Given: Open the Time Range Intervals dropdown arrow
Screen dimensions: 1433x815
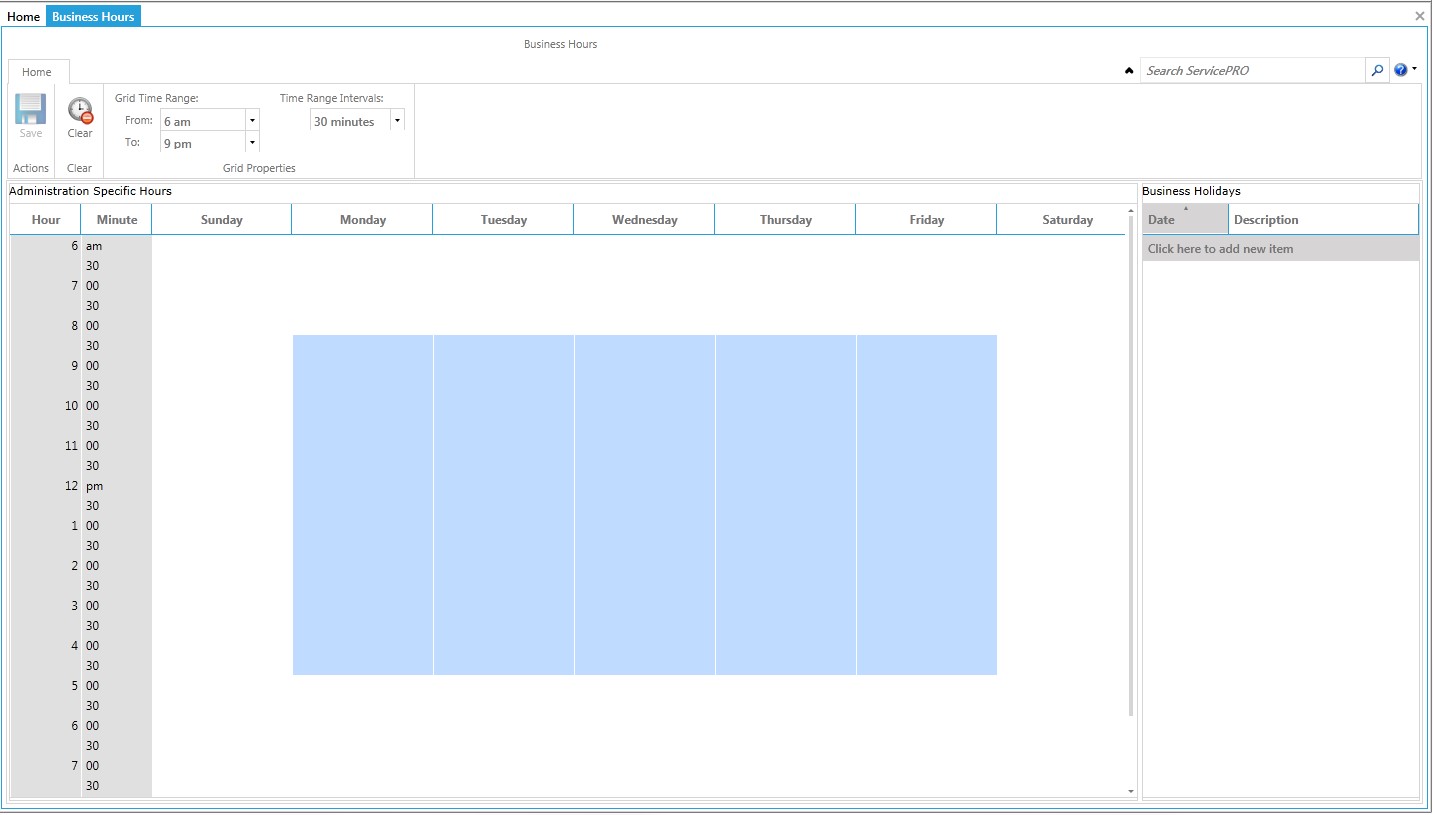Looking at the screenshot, I should pos(397,120).
